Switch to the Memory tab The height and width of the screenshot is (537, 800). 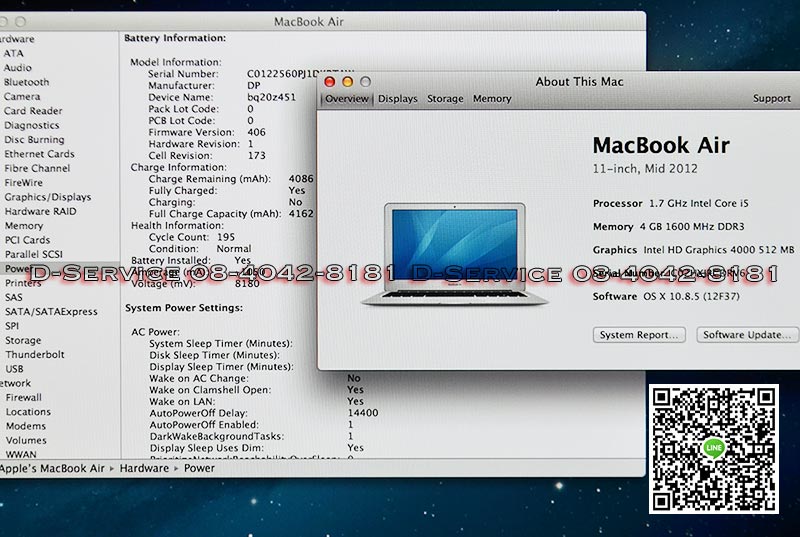(492, 99)
